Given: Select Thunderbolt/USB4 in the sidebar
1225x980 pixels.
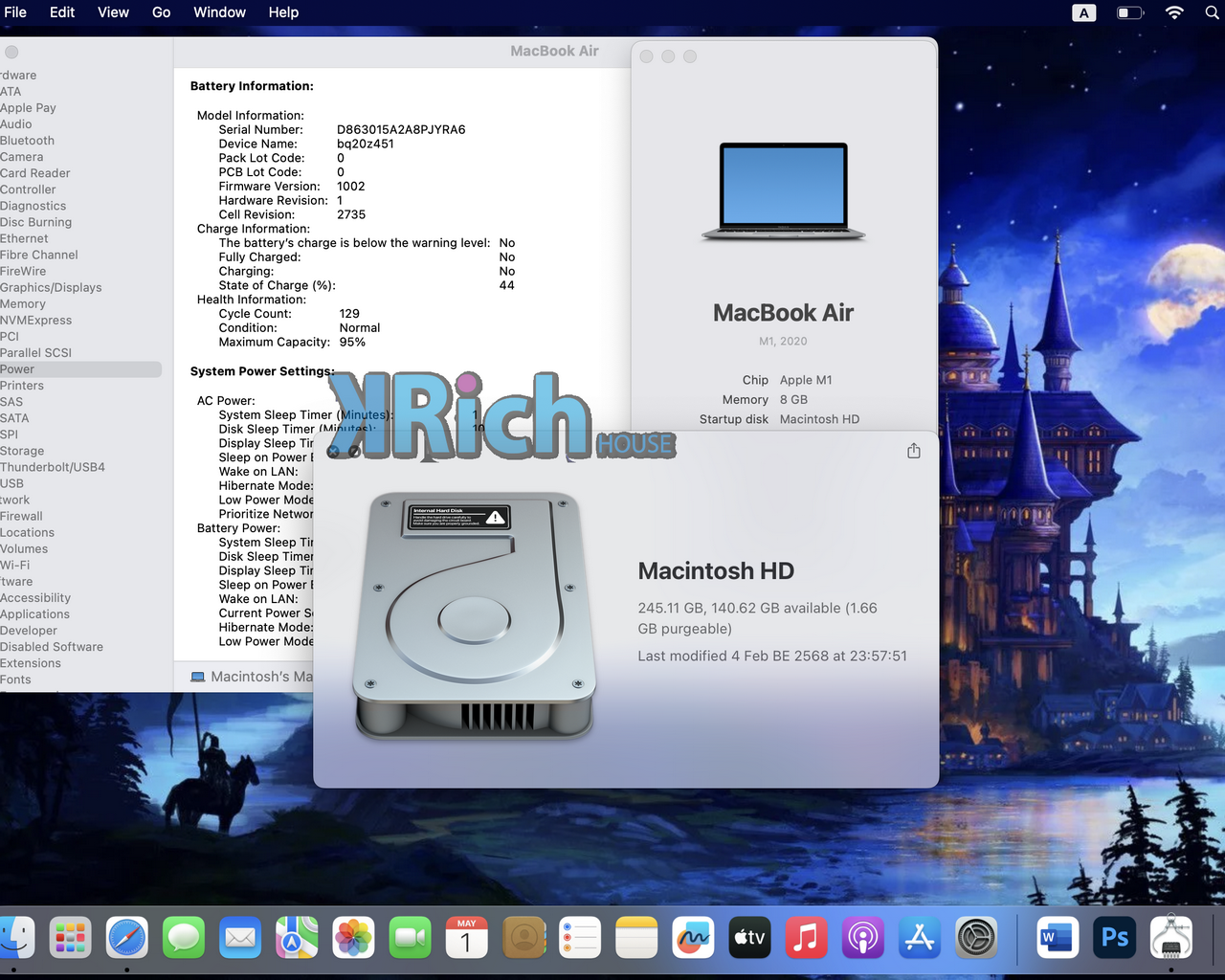Looking at the screenshot, I should [x=53, y=467].
